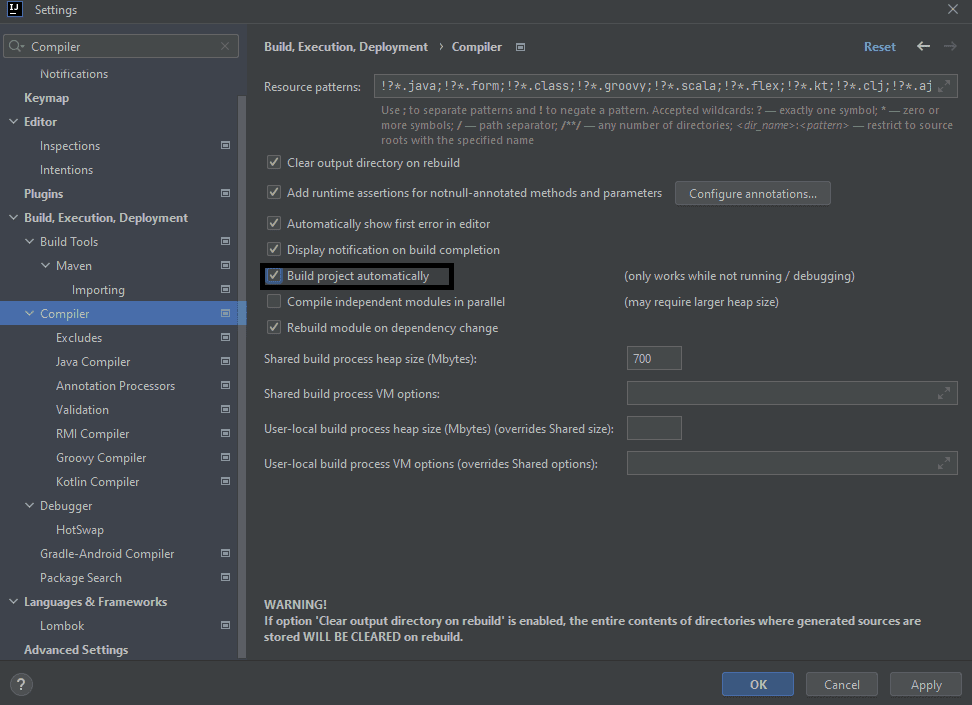Toggle Automatically show first error in editor
The image size is (972, 705).
click(x=274, y=223)
